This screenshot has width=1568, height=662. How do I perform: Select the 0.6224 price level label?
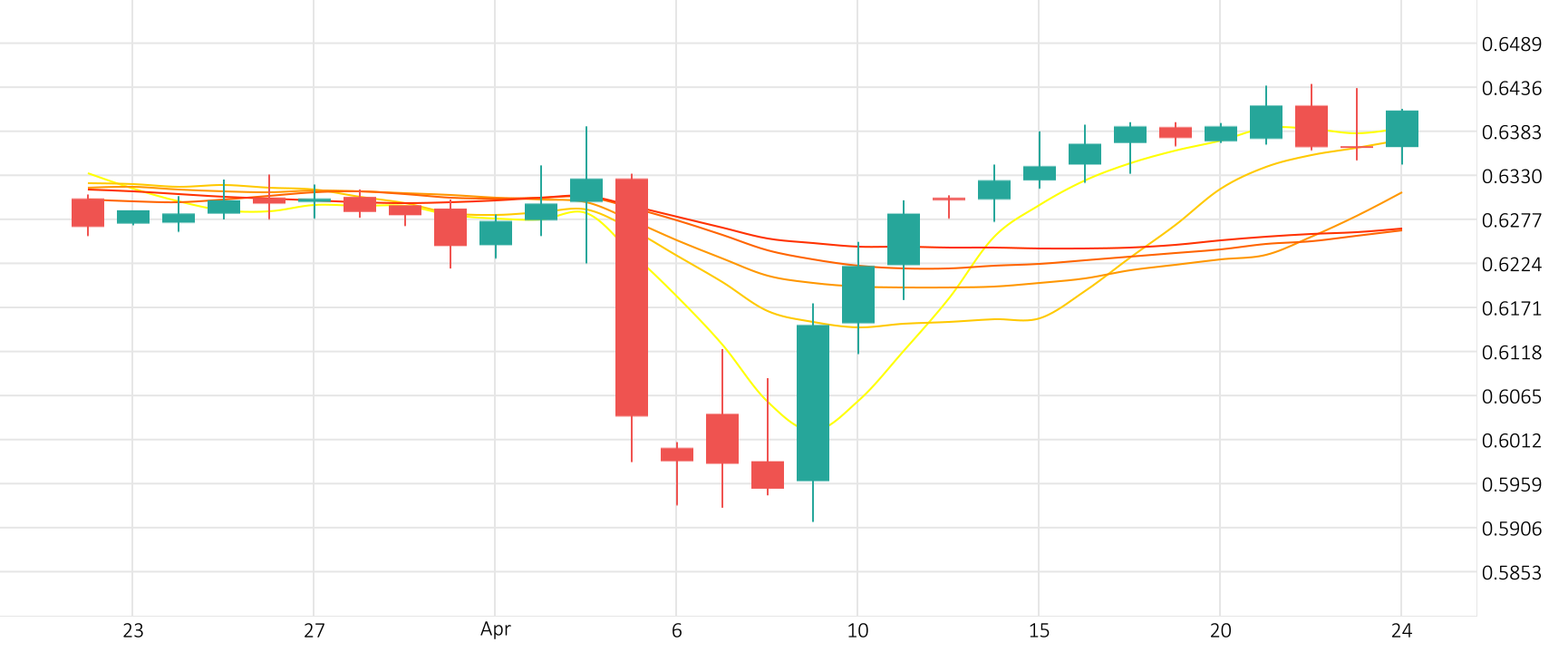[x=1511, y=264]
